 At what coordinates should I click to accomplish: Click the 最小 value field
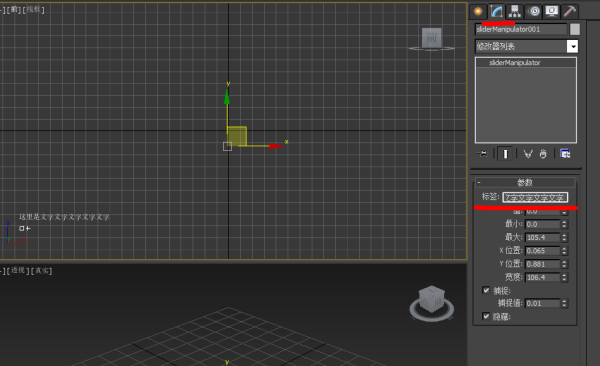click(543, 224)
